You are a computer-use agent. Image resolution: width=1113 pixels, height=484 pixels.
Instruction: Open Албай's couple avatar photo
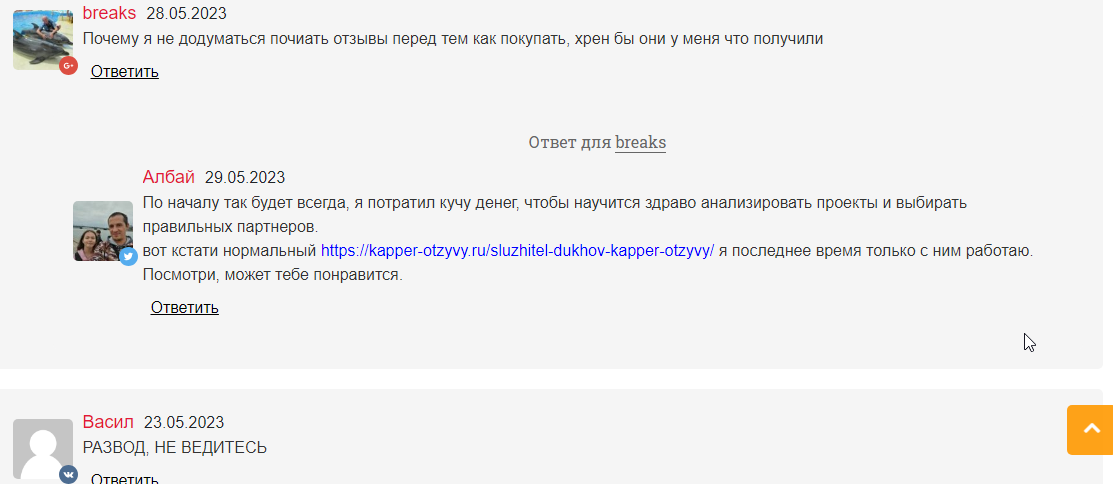103,231
